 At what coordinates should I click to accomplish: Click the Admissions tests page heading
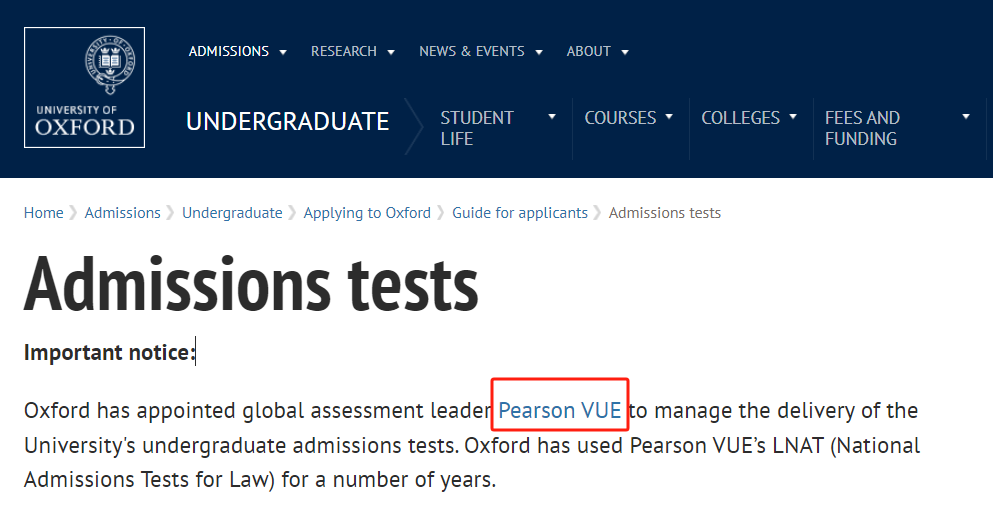(251, 285)
